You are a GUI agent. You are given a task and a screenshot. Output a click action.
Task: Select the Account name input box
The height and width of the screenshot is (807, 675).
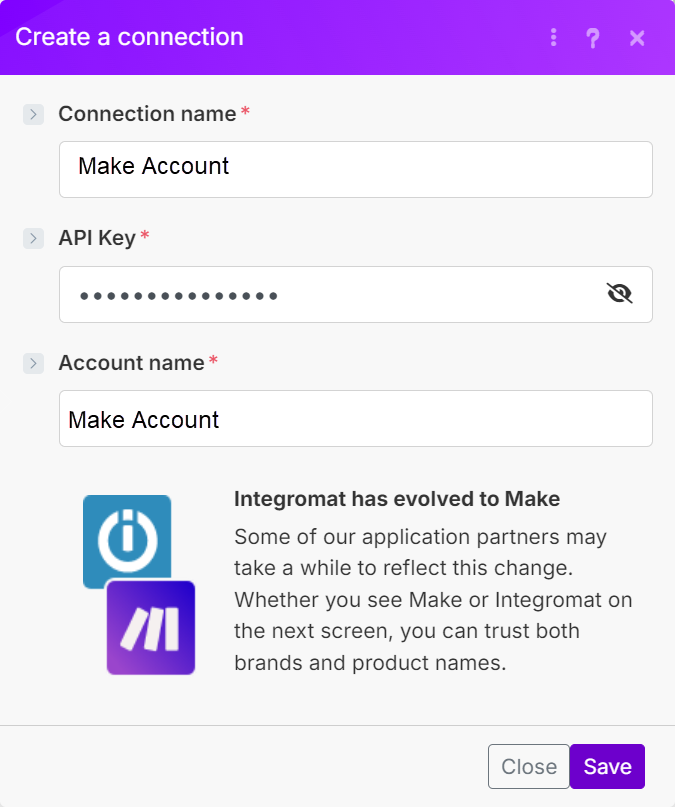pyautogui.click(x=355, y=418)
